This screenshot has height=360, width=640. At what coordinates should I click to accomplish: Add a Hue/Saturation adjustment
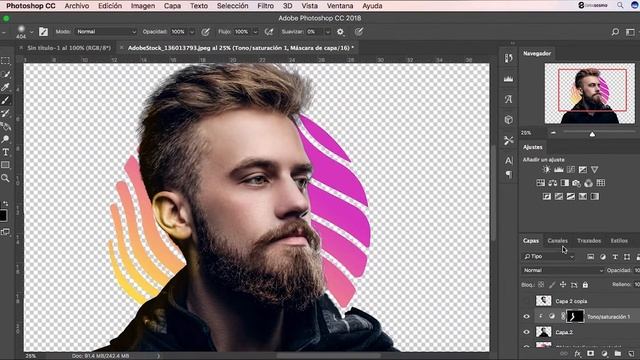540,183
